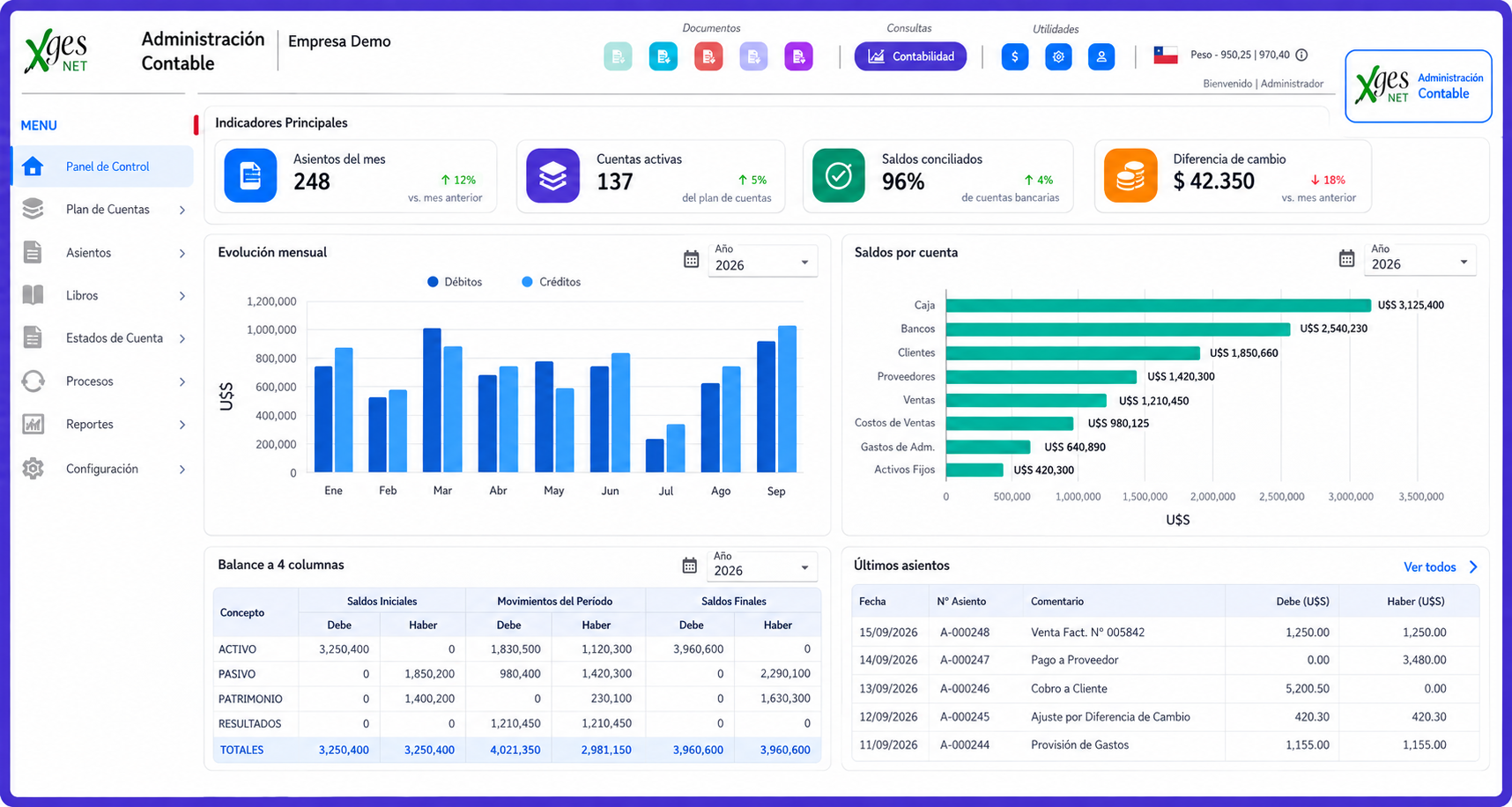Open Estados de Cuenta menu item
The image size is (1512, 807).
tap(104, 337)
